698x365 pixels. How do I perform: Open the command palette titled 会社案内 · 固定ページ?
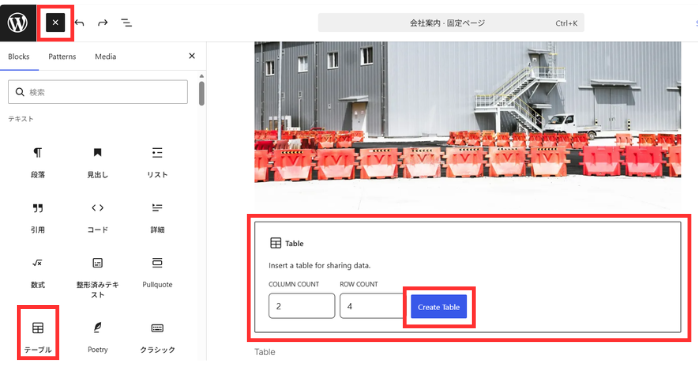[x=451, y=23]
